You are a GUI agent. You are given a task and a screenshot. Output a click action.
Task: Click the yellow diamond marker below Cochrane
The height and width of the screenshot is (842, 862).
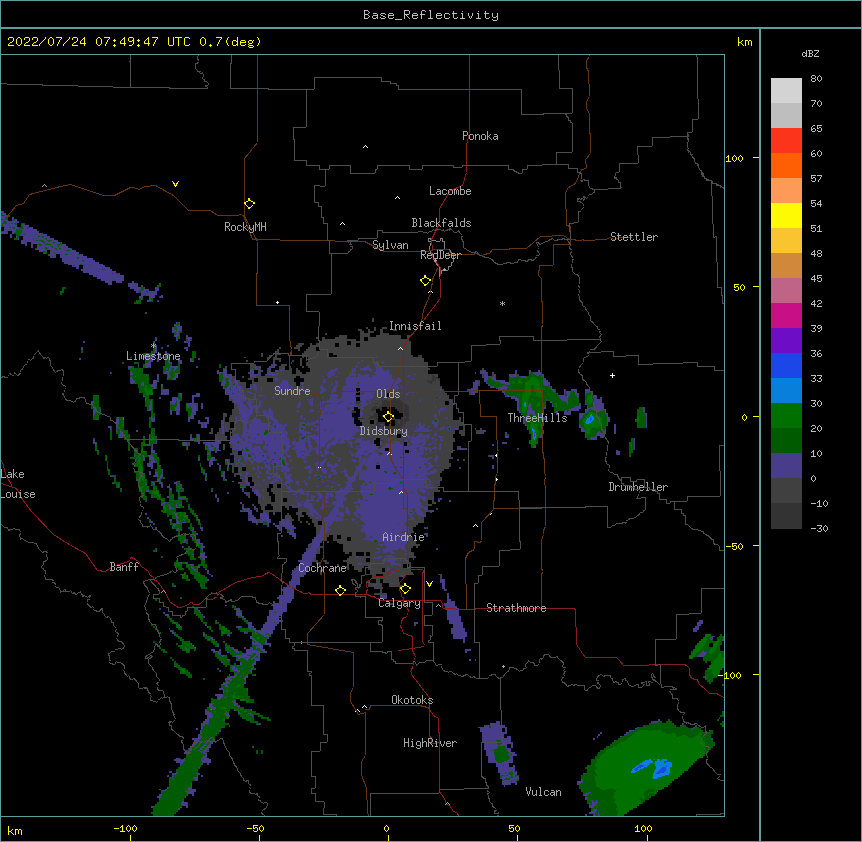pyautogui.click(x=340, y=590)
